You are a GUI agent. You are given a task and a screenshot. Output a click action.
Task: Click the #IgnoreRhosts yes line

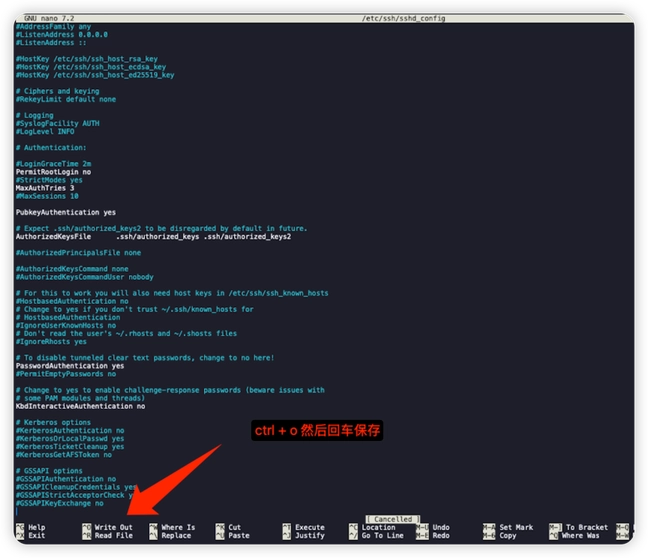51,342
